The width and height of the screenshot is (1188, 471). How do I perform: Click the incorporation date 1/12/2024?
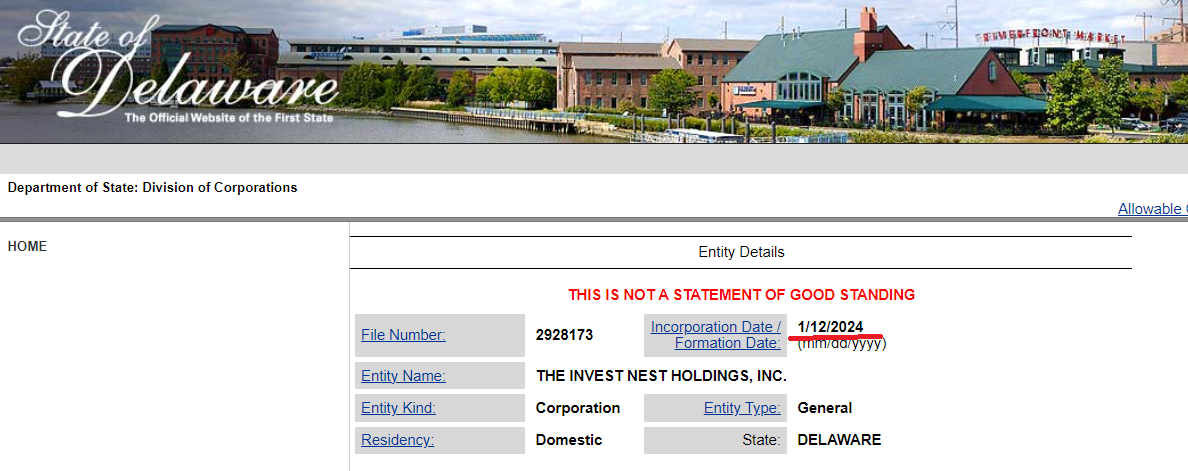point(830,327)
